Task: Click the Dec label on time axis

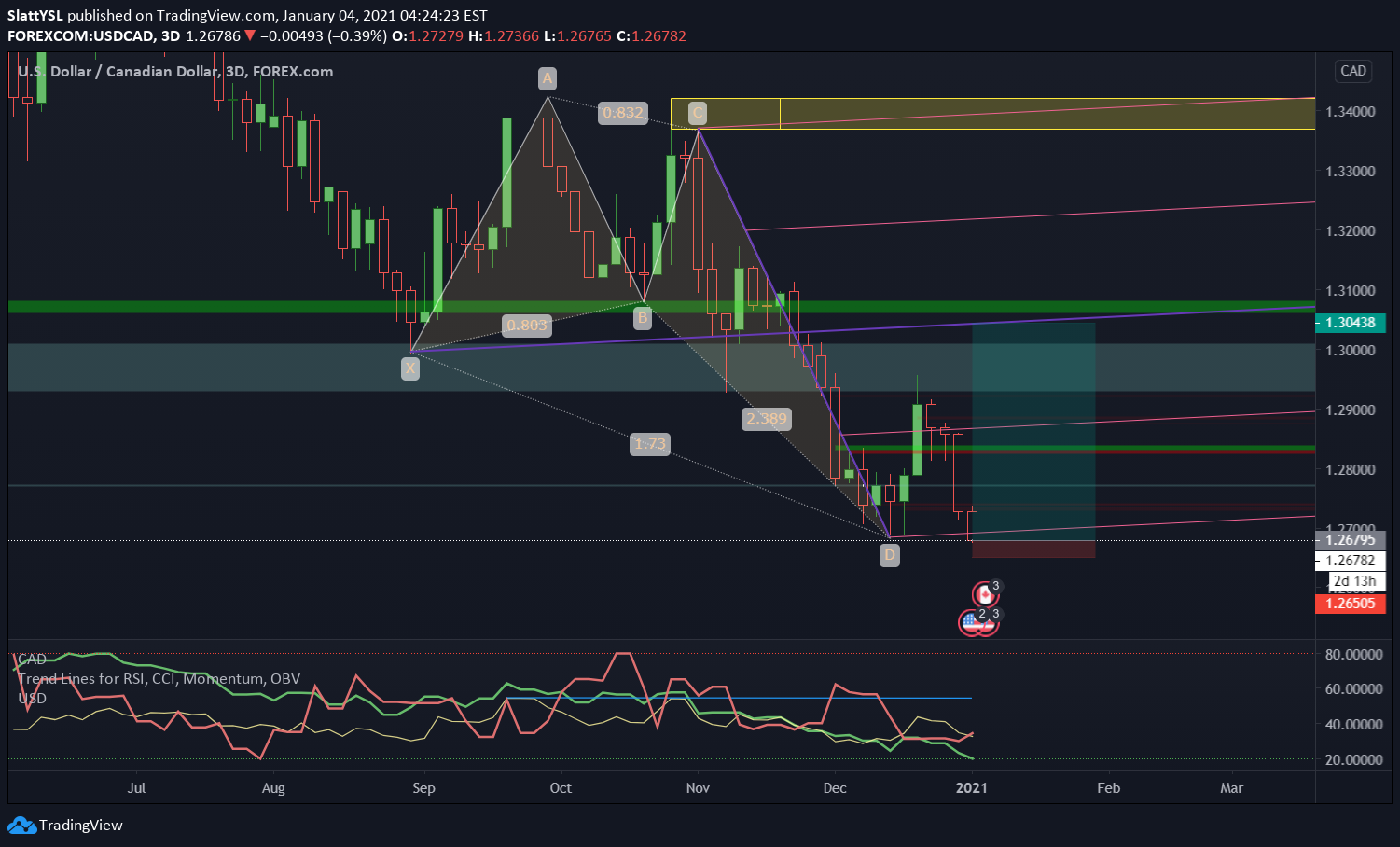Action: click(835, 787)
